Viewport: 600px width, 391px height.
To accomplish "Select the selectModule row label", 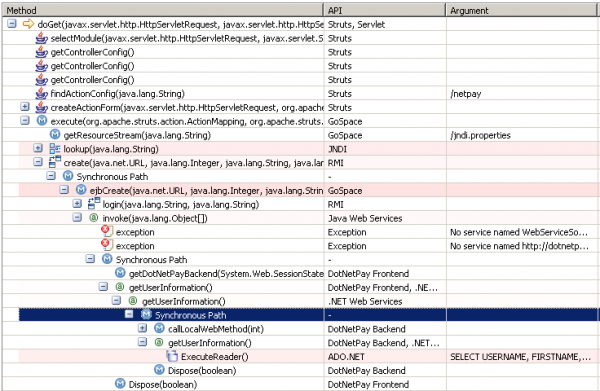I will [x=187, y=38].
